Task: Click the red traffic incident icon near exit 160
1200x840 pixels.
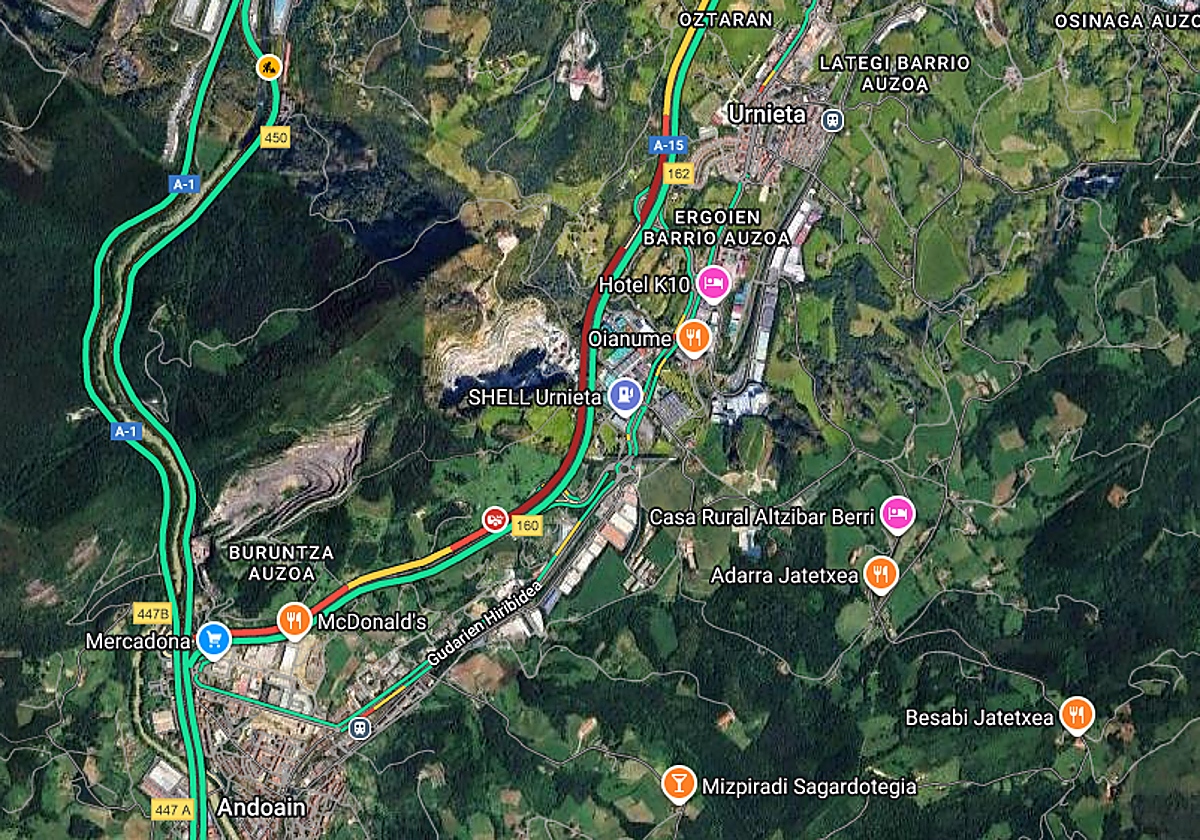Action: (493, 518)
